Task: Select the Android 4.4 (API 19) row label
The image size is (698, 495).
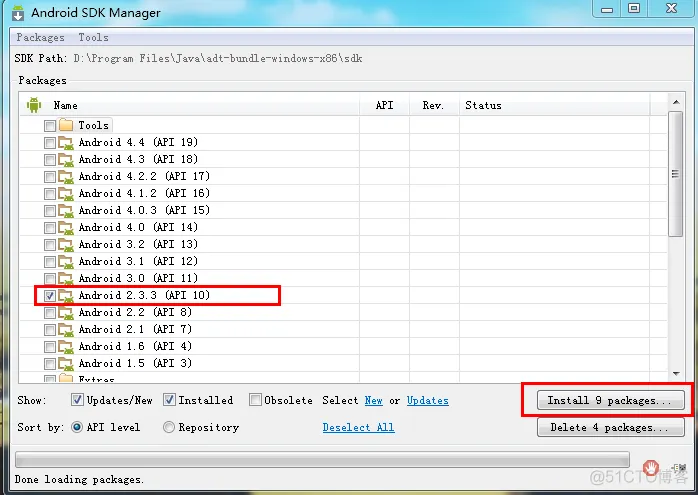Action: point(138,142)
